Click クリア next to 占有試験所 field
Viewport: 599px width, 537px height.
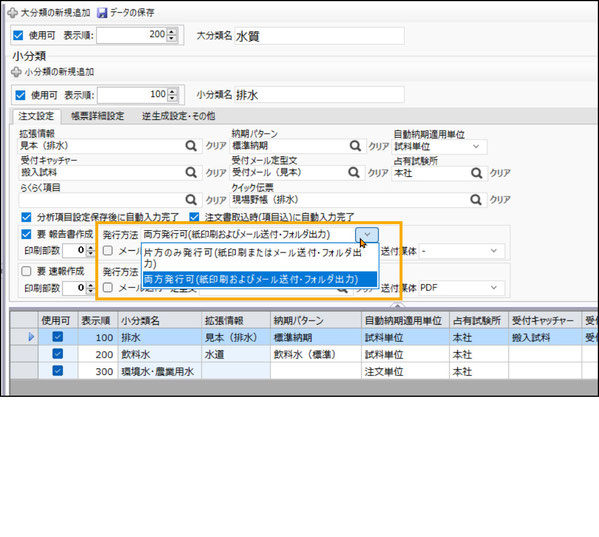(x=500, y=173)
